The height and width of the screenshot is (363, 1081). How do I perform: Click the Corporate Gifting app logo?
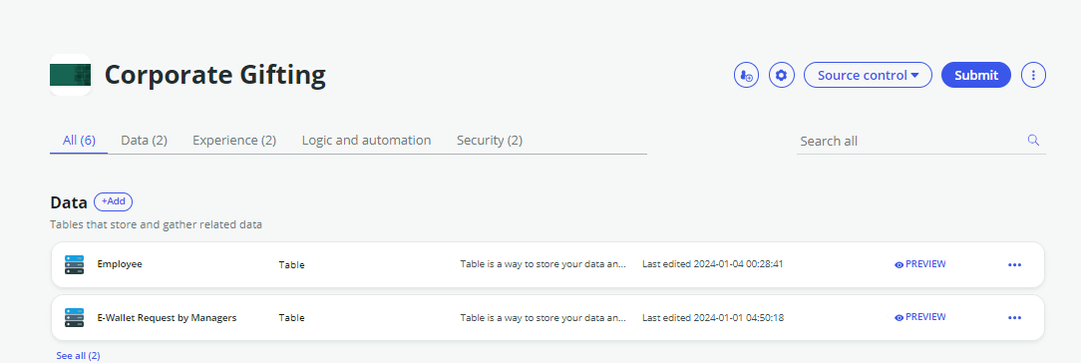[70, 74]
